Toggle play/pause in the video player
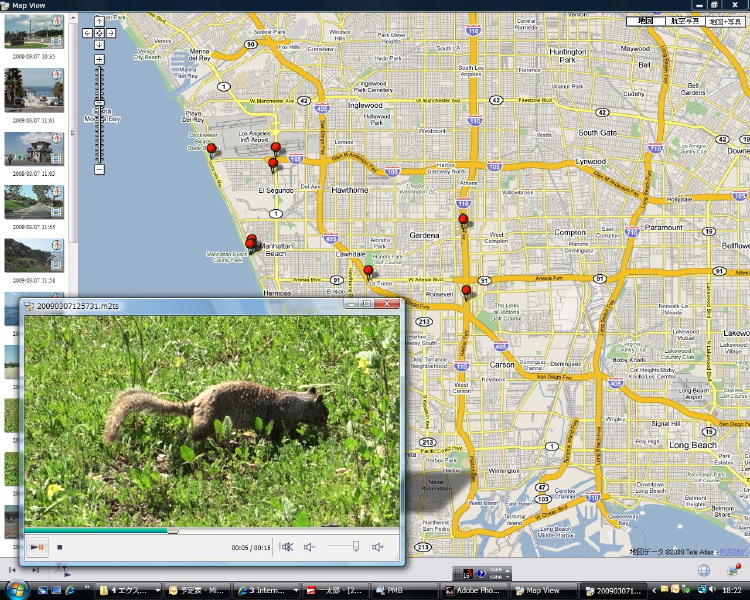This screenshot has height=600, width=750. [36, 547]
